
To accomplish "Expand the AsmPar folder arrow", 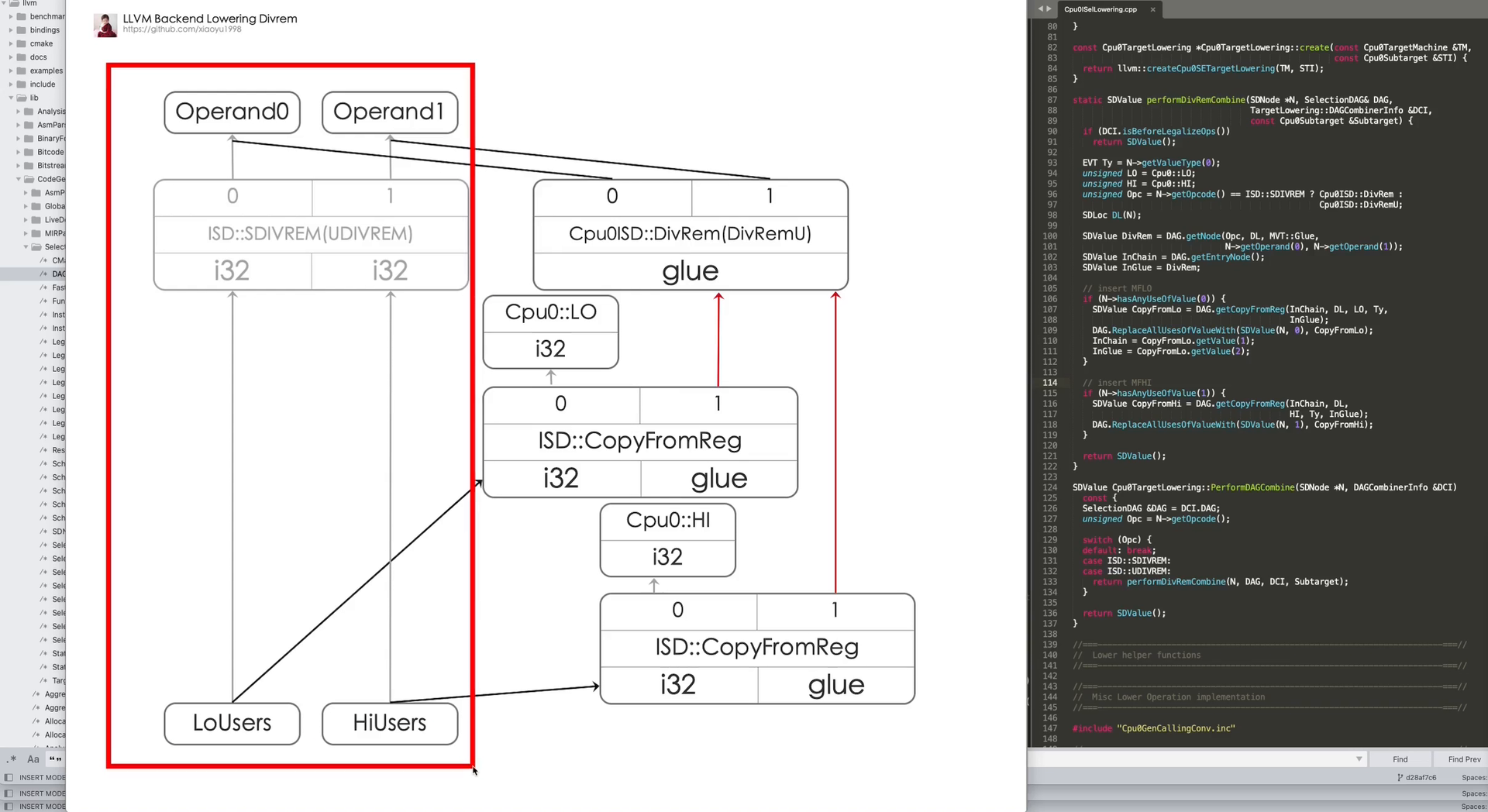I will point(18,125).
